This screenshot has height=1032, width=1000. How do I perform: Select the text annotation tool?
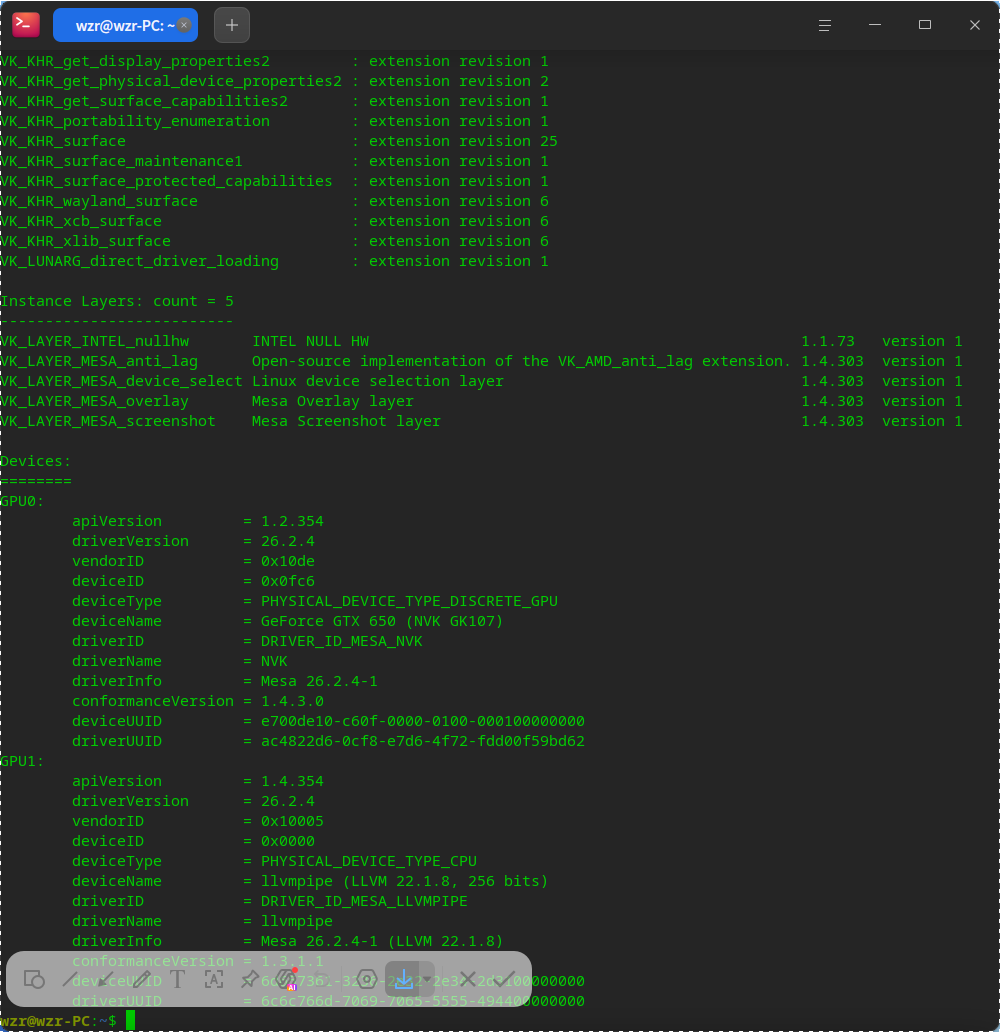(x=177, y=979)
